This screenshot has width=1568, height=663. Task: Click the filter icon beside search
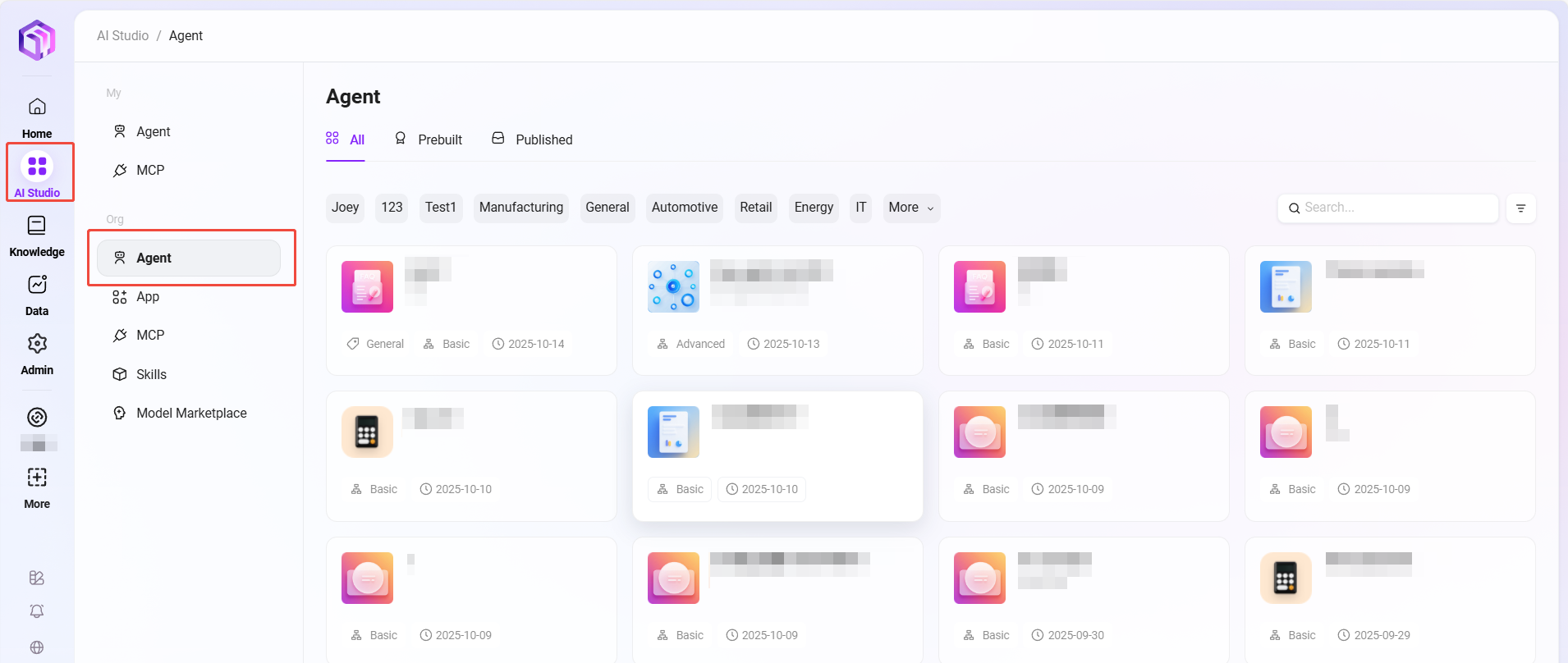coord(1520,208)
